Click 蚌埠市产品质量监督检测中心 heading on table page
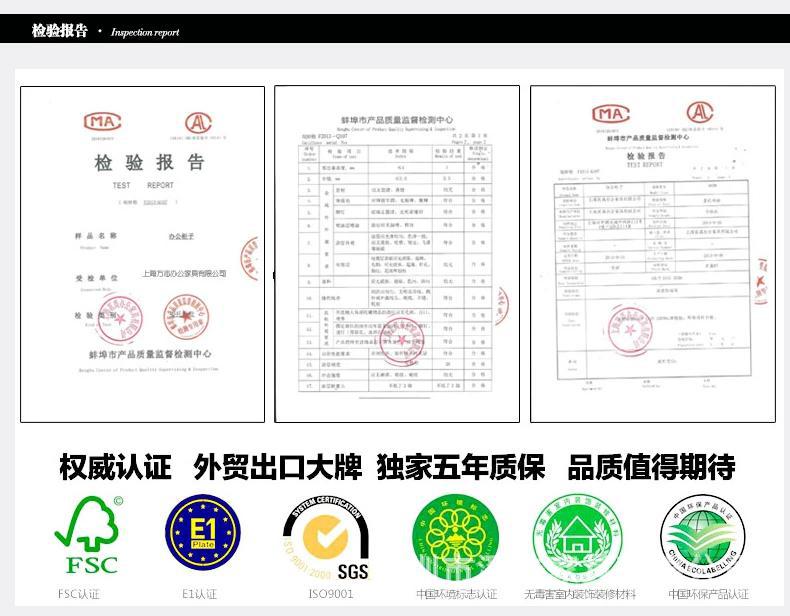Viewport: 790px width, 616px height. (397, 120)
